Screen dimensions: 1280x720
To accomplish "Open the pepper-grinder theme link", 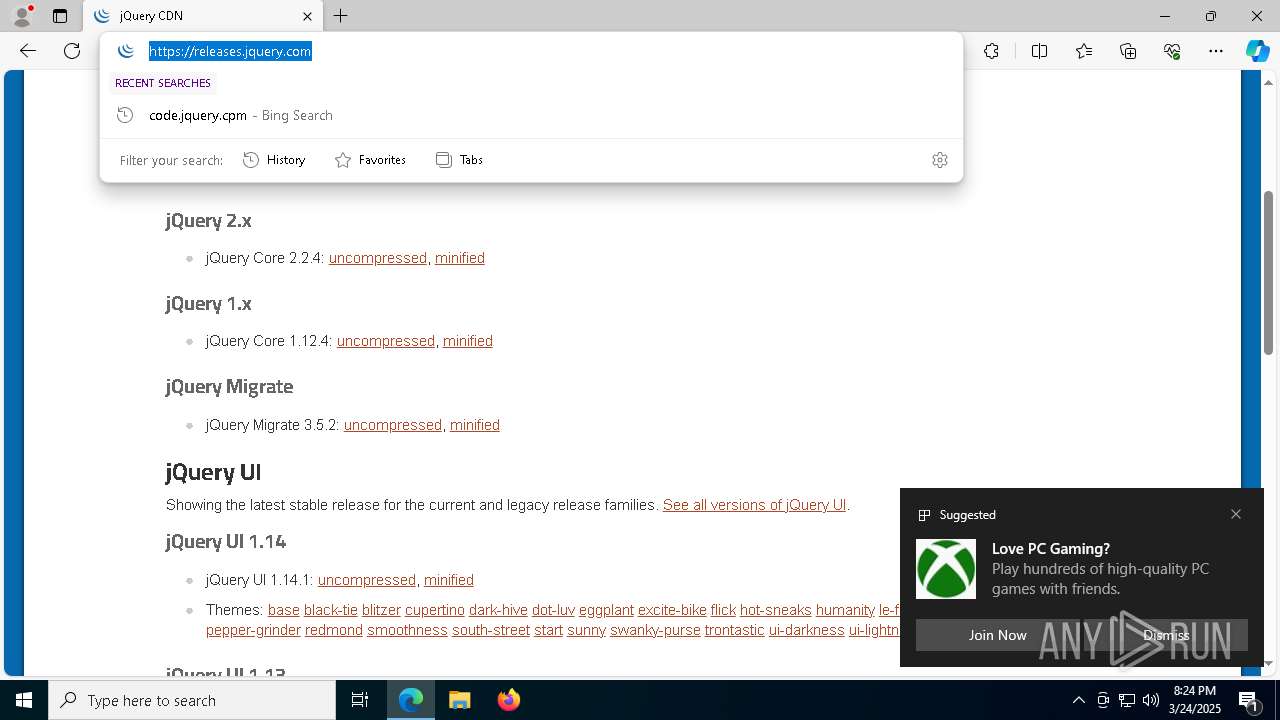I will click(x=253, y=630).
